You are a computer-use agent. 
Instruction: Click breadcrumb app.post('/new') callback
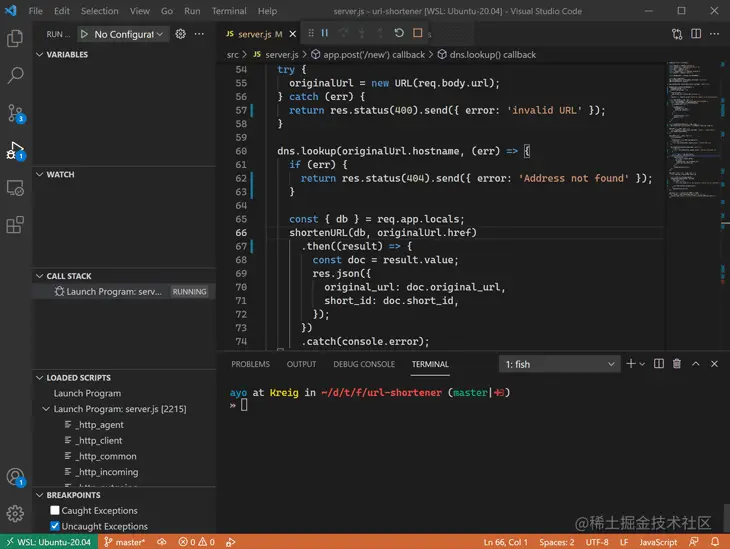[x=374, y=54]
